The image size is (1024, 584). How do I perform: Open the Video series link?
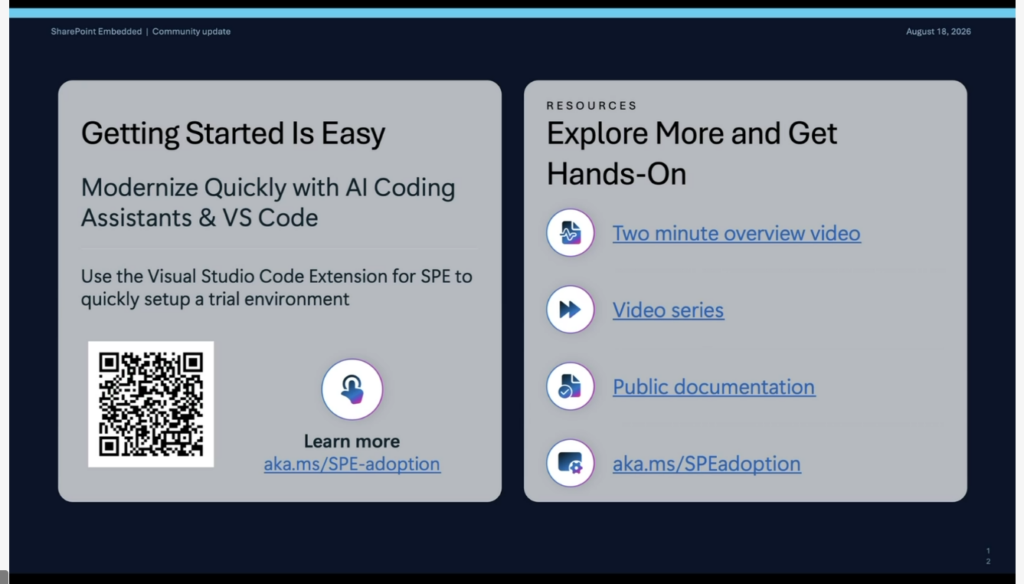pos(668,310)
